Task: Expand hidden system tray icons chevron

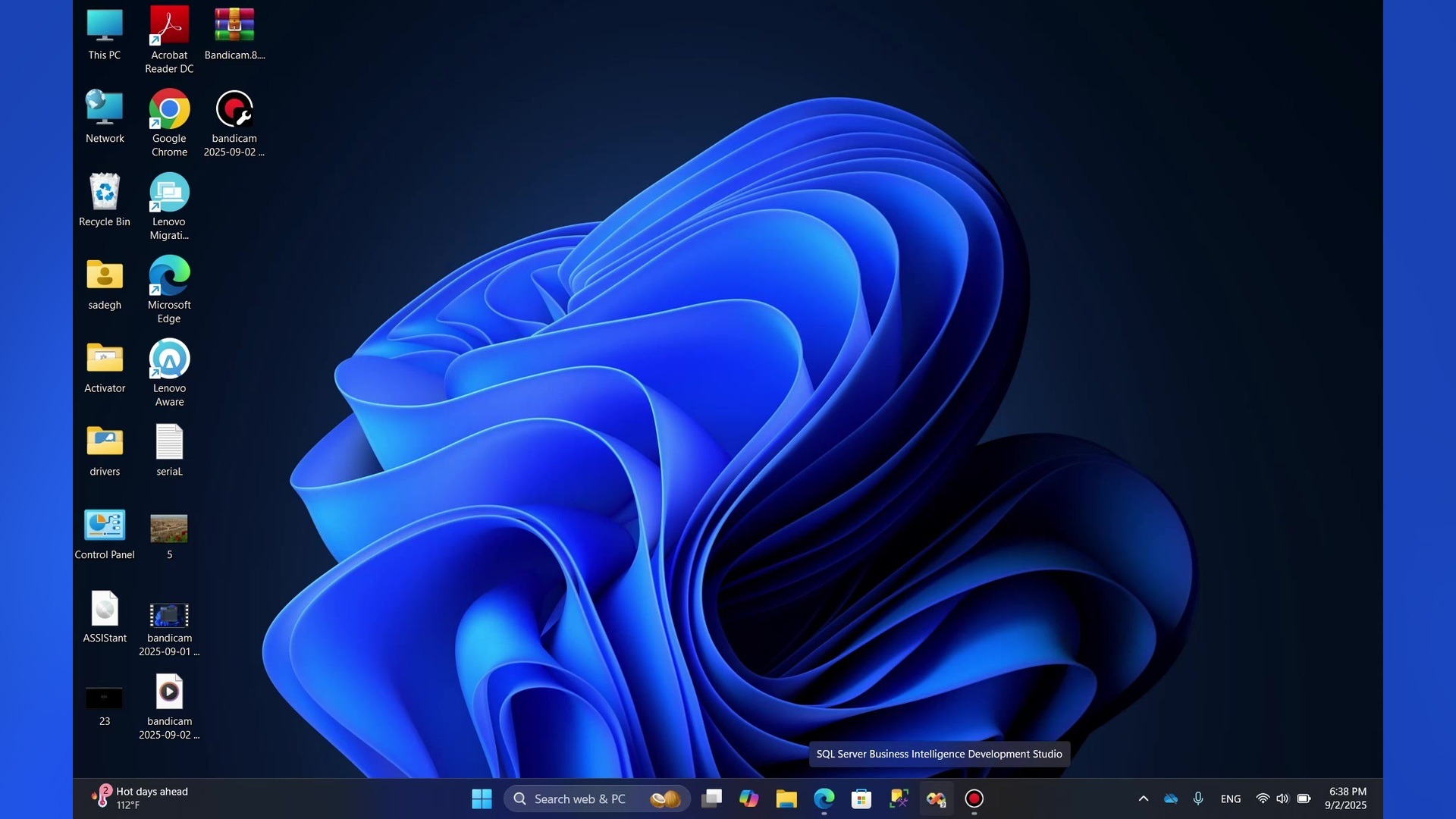Action: (x=1144, y=799)
